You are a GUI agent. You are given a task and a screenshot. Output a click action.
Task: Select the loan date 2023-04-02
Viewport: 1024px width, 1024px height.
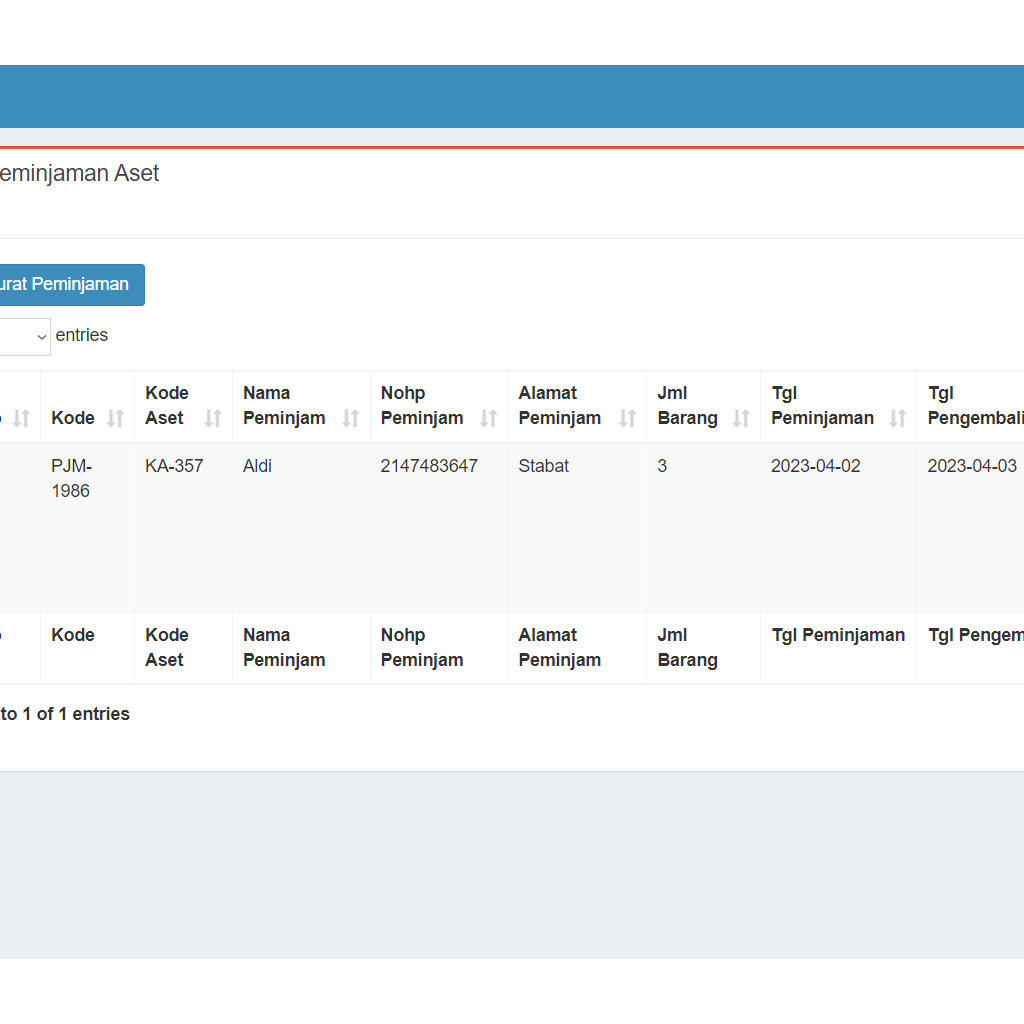coord(815,466)
